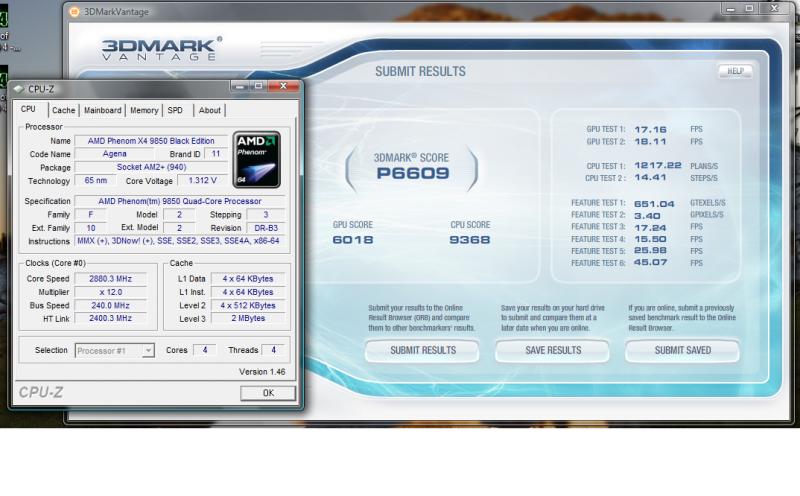
Task: Switch to the Mainboard tab in CPU-Z
Action: click(x=103, y=110)
